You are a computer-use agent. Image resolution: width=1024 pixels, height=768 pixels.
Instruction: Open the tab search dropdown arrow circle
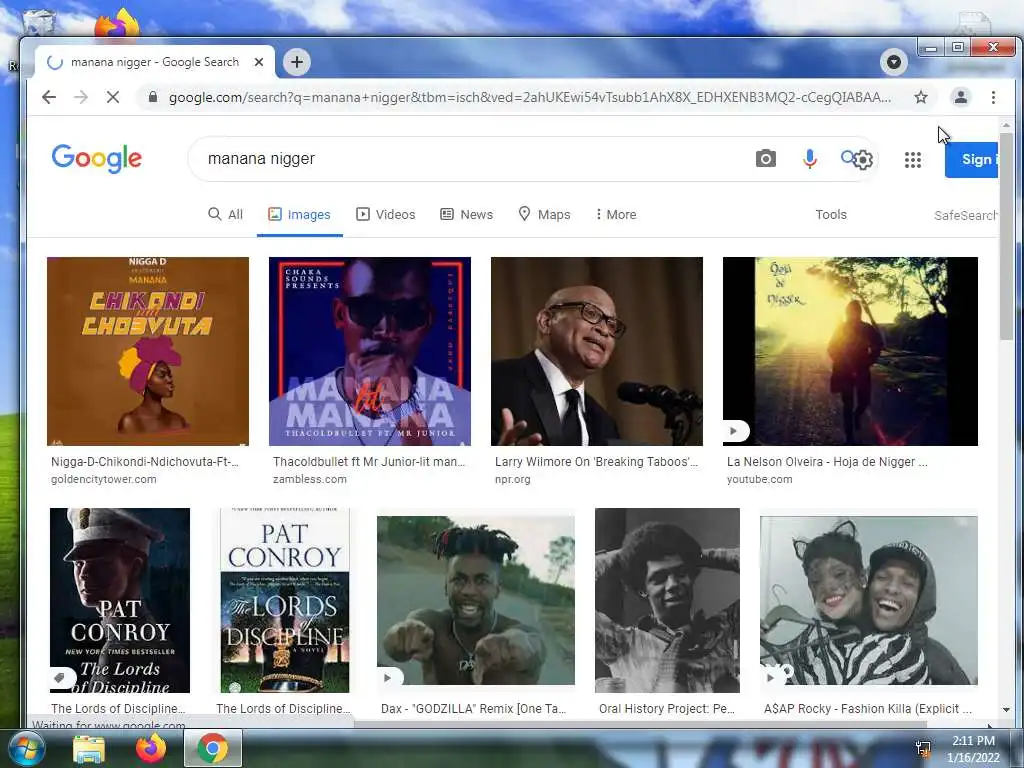pyautogui.click(x=893, y=62)
